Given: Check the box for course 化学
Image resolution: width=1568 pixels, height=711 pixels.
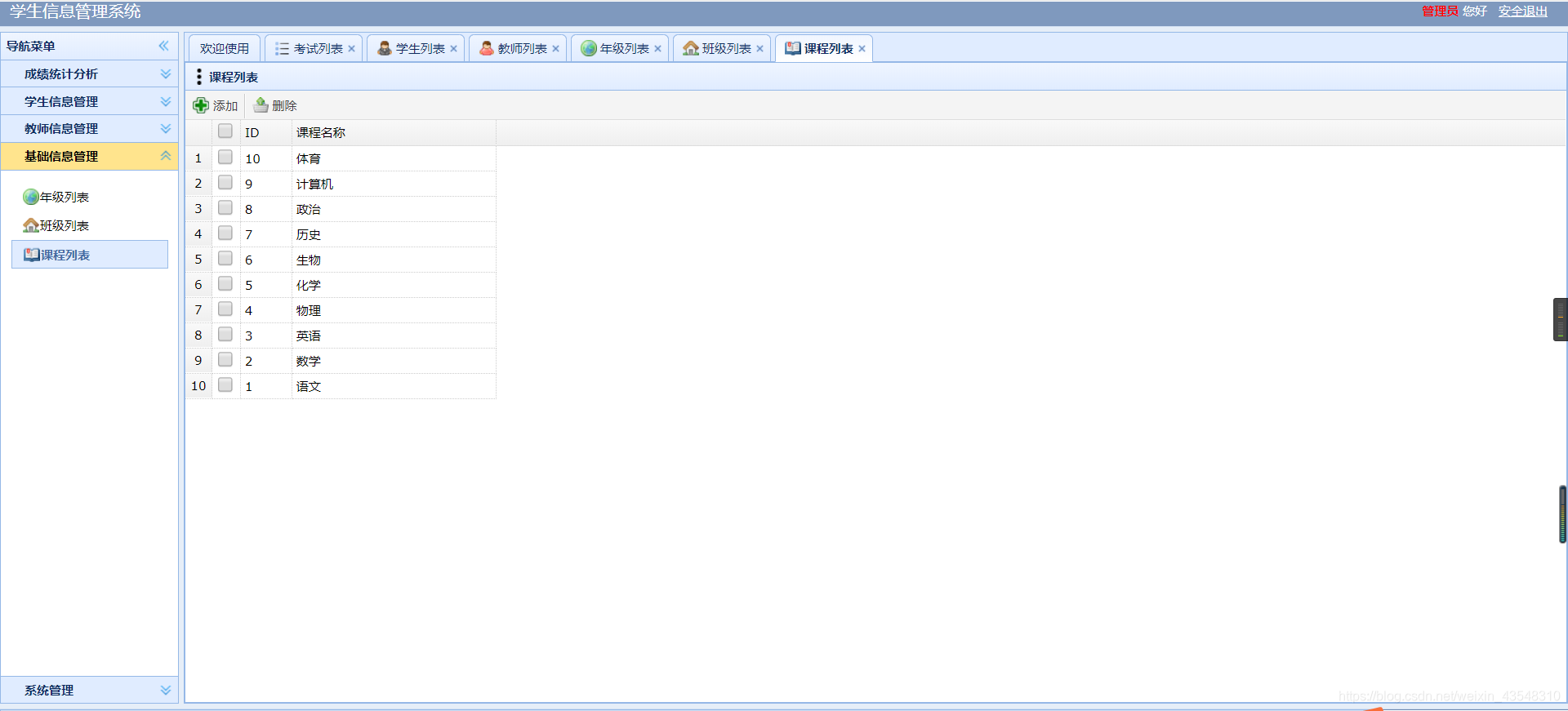Looking at the screenshot, I should 225,284.
